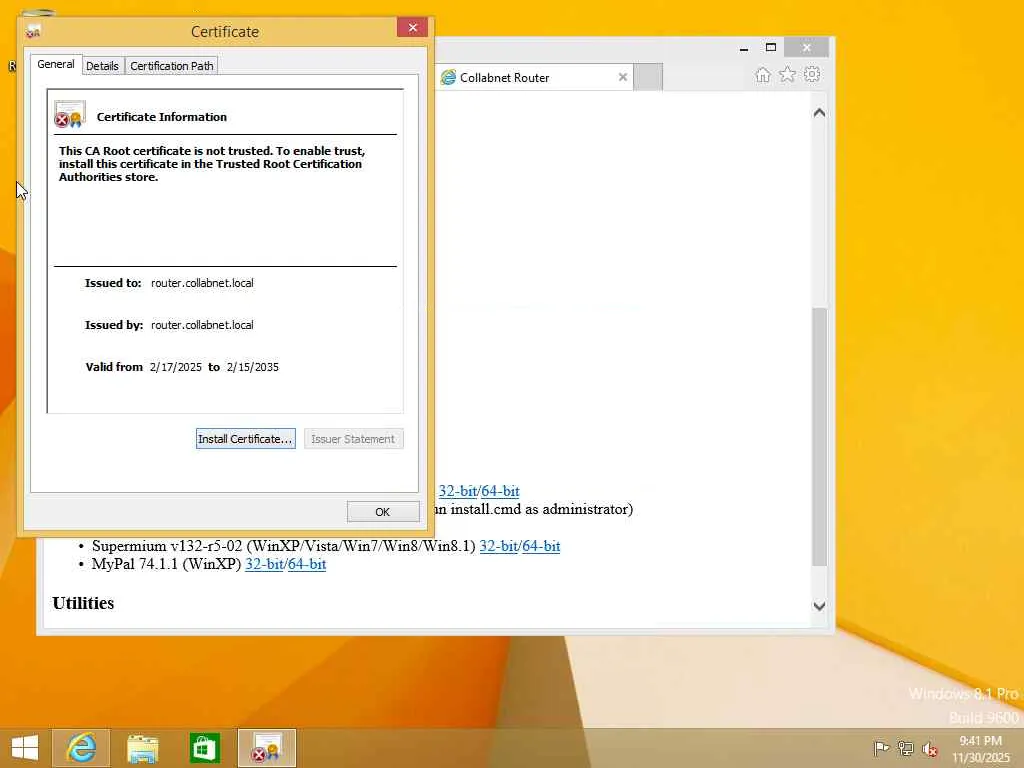Click the Internet Explorer logo on Collabnet Router tab
This screenshot has height=768, width=1024.
(x=448, y=78)
